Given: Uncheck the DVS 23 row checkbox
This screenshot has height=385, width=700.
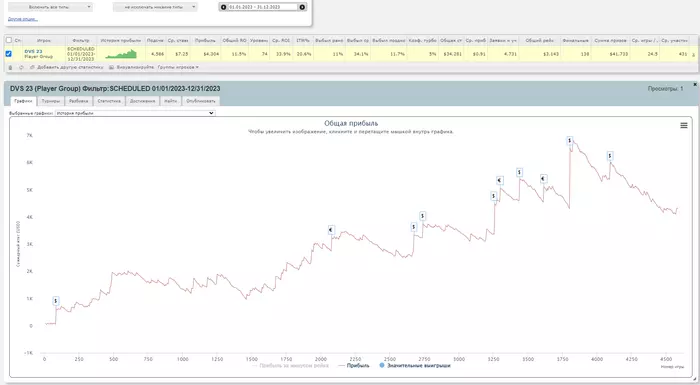Looking at the screenshot, I should point(8,54).
